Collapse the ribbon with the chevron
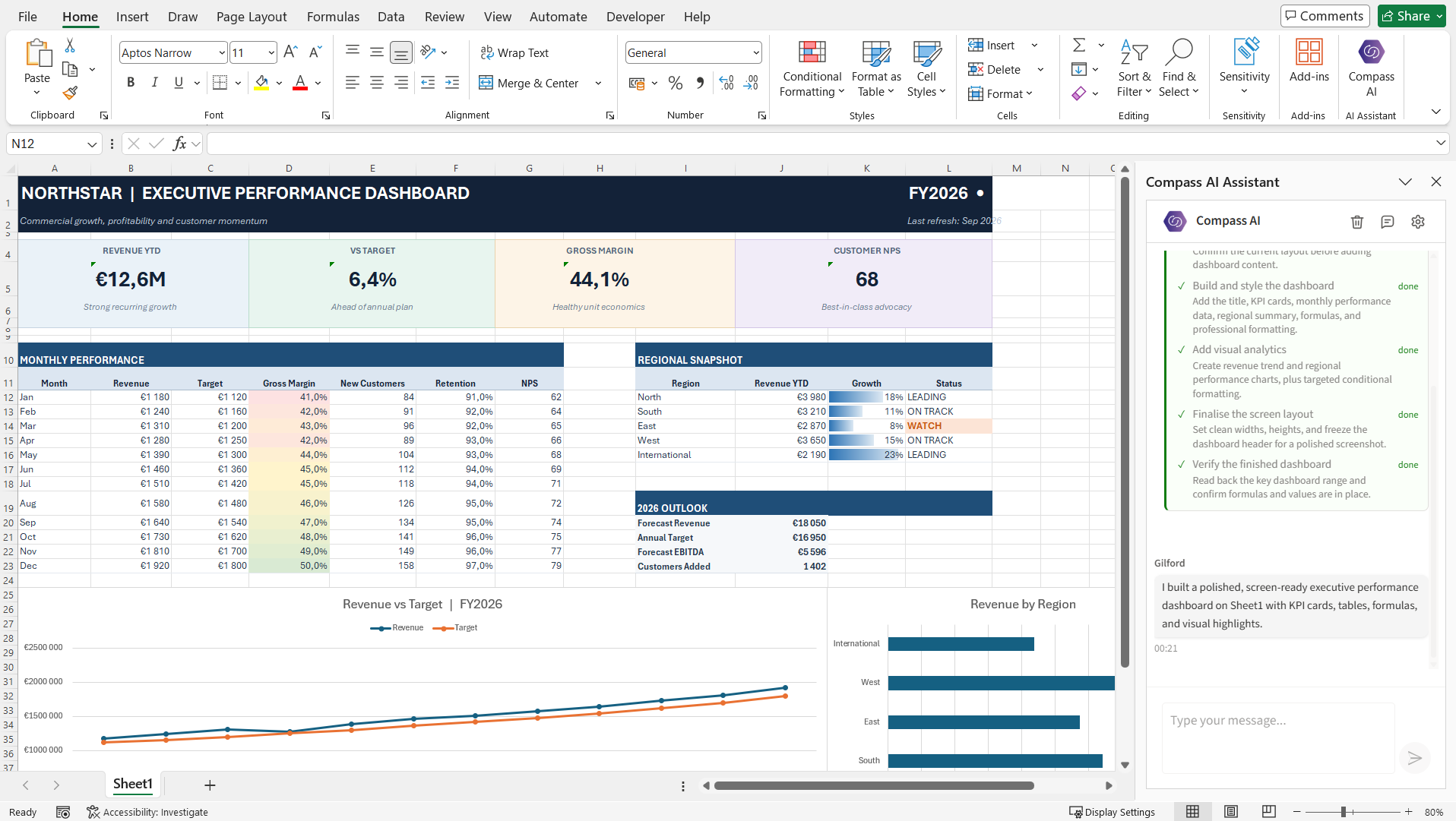Screen dimensions: 1456x821 click(1435, 112)
